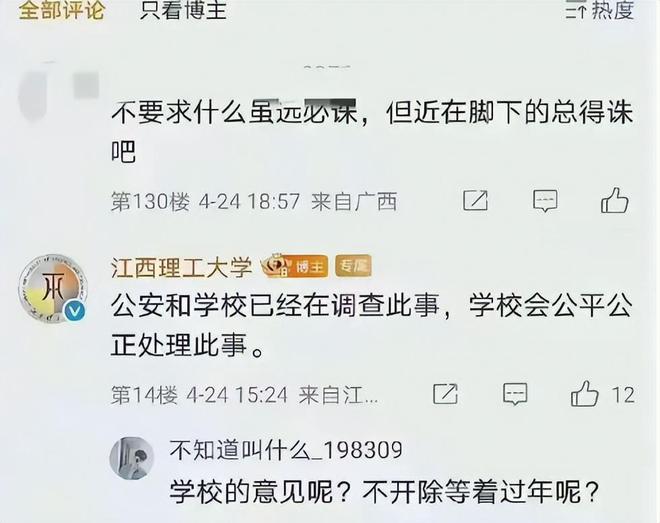Open 不知道叫什么_198309 username link
This screenshot has height=523, width=660.
pyautogui.click(x=286, y=450)
